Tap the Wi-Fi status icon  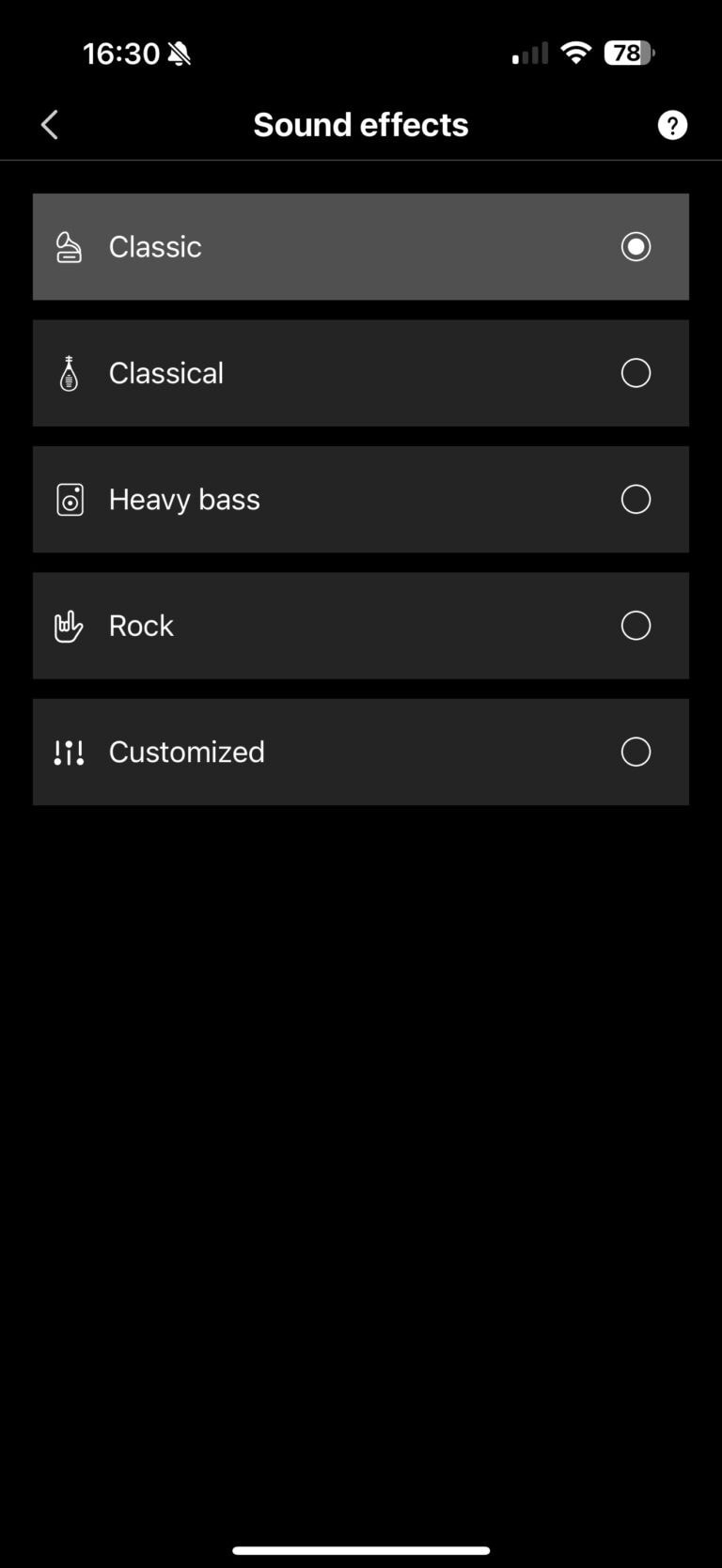575,53
